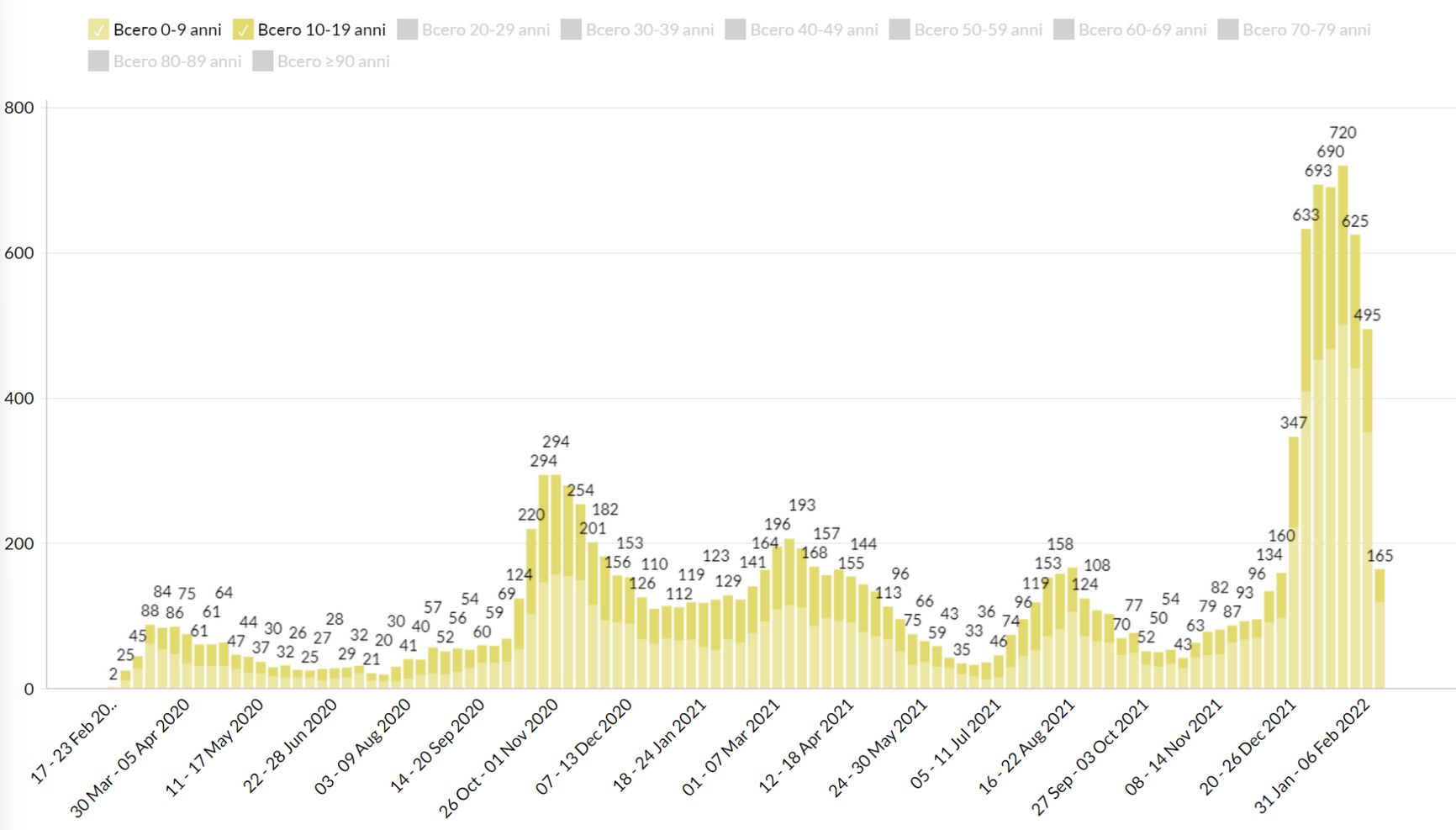Click the bar labeled 633

(x=1306, y=463)
